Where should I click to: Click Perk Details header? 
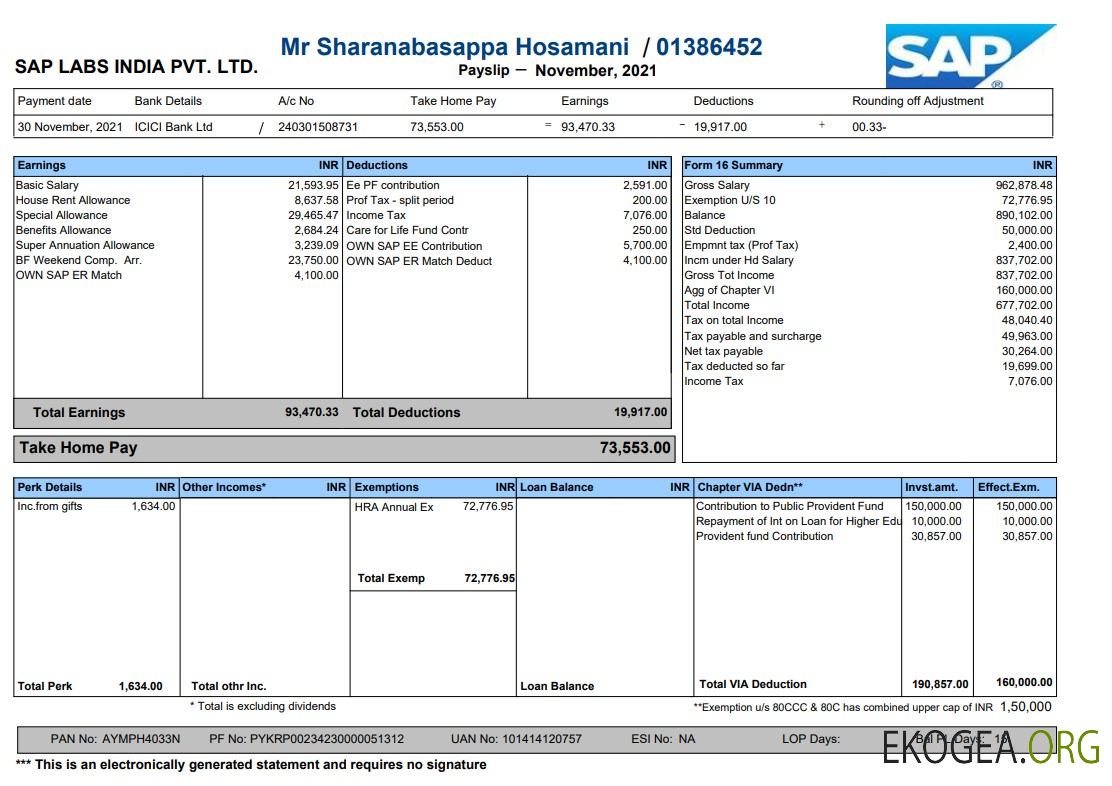tap(50, 487)
